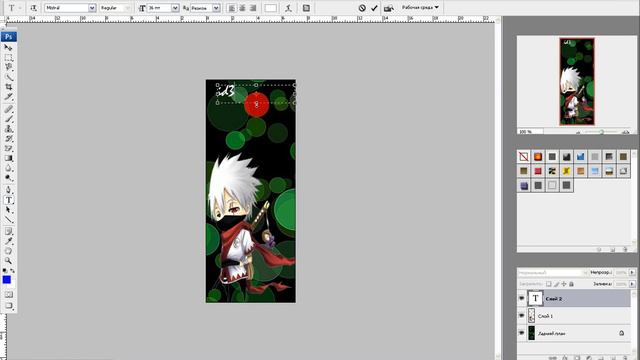Select the Line shape tool
The width and height of the screenshot is (640, 360).
click(x=8, y=220)
